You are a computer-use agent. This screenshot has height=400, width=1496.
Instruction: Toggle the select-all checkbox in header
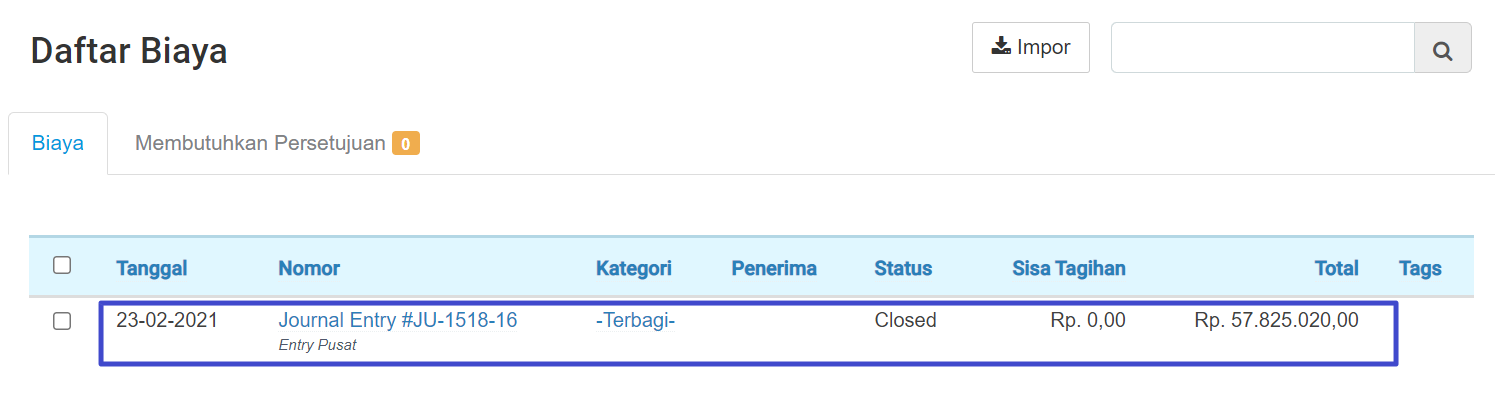coord(62,266)
